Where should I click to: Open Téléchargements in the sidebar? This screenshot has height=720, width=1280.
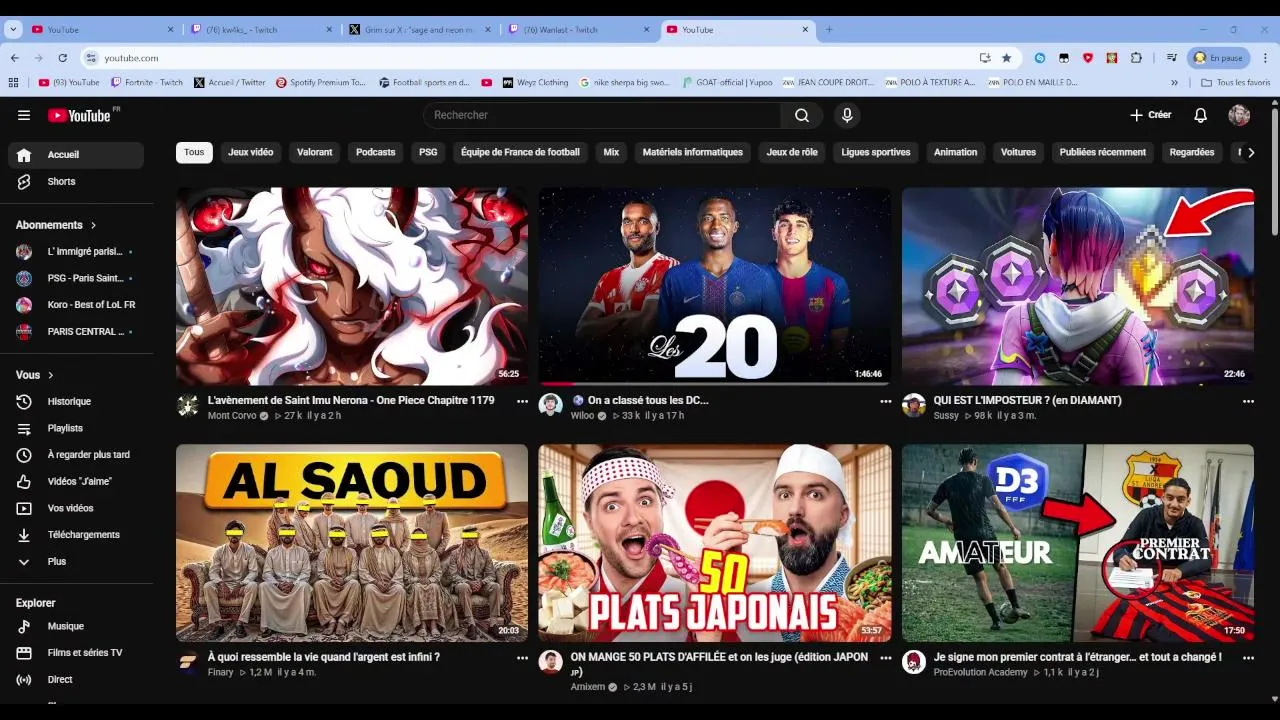pos(76,535)
